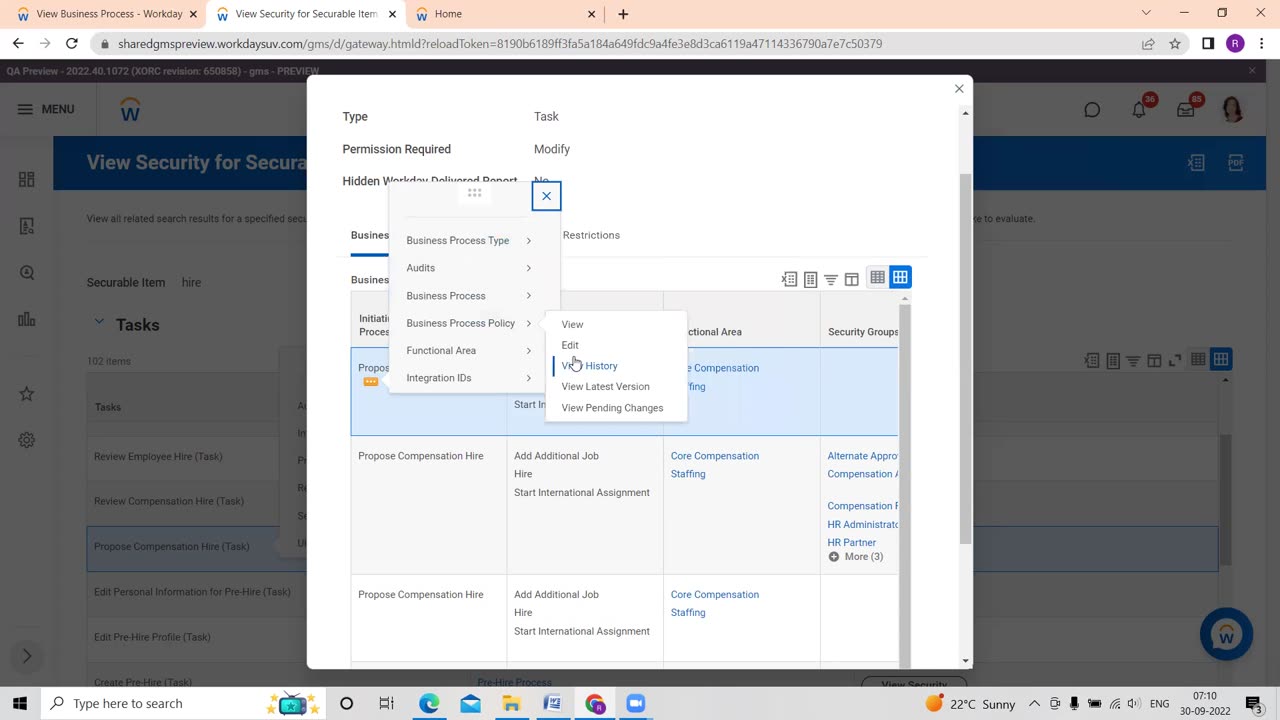Go to Workday home logo

point(130,110)
